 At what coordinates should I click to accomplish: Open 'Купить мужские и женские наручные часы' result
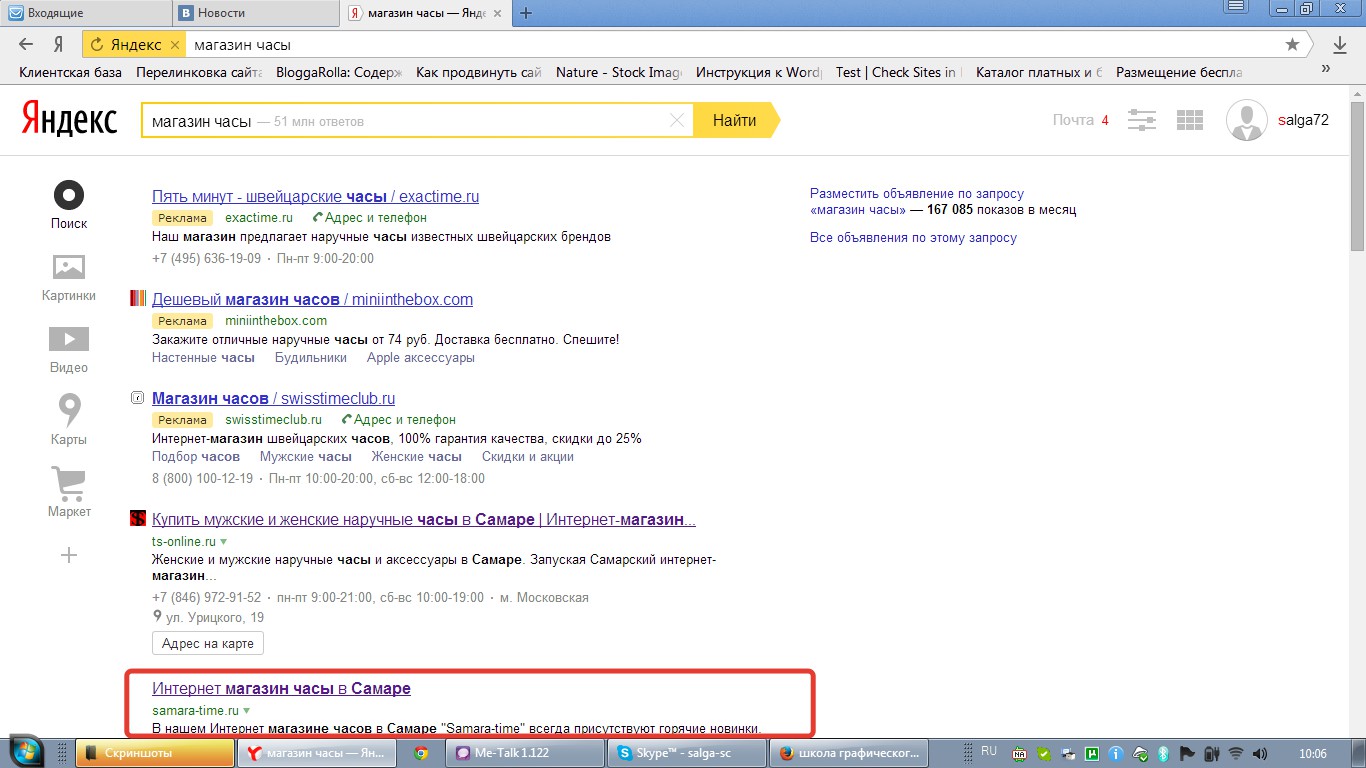pos(424,519)
